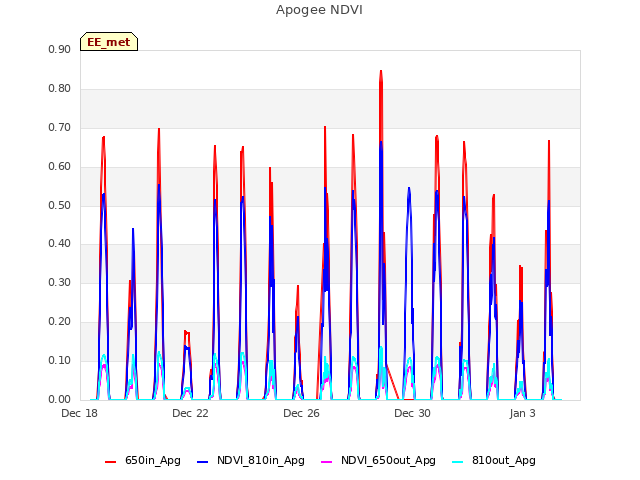Toggle the 650in_Apg legend entry

coord(143,460)
